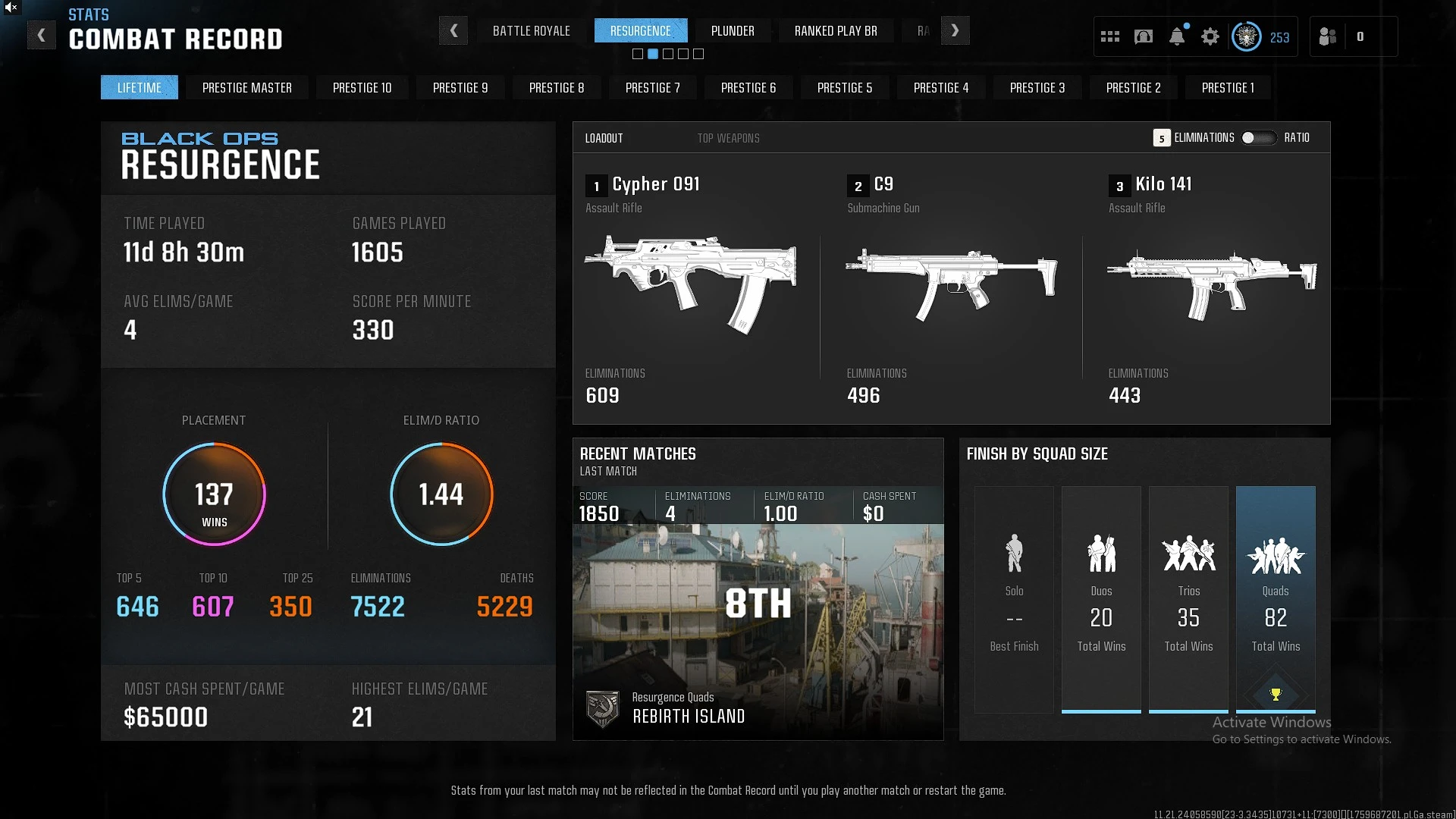Select the first mode page indicator square
The height and width of the screenshot is (819, 1456).
(x=638, y=54)
